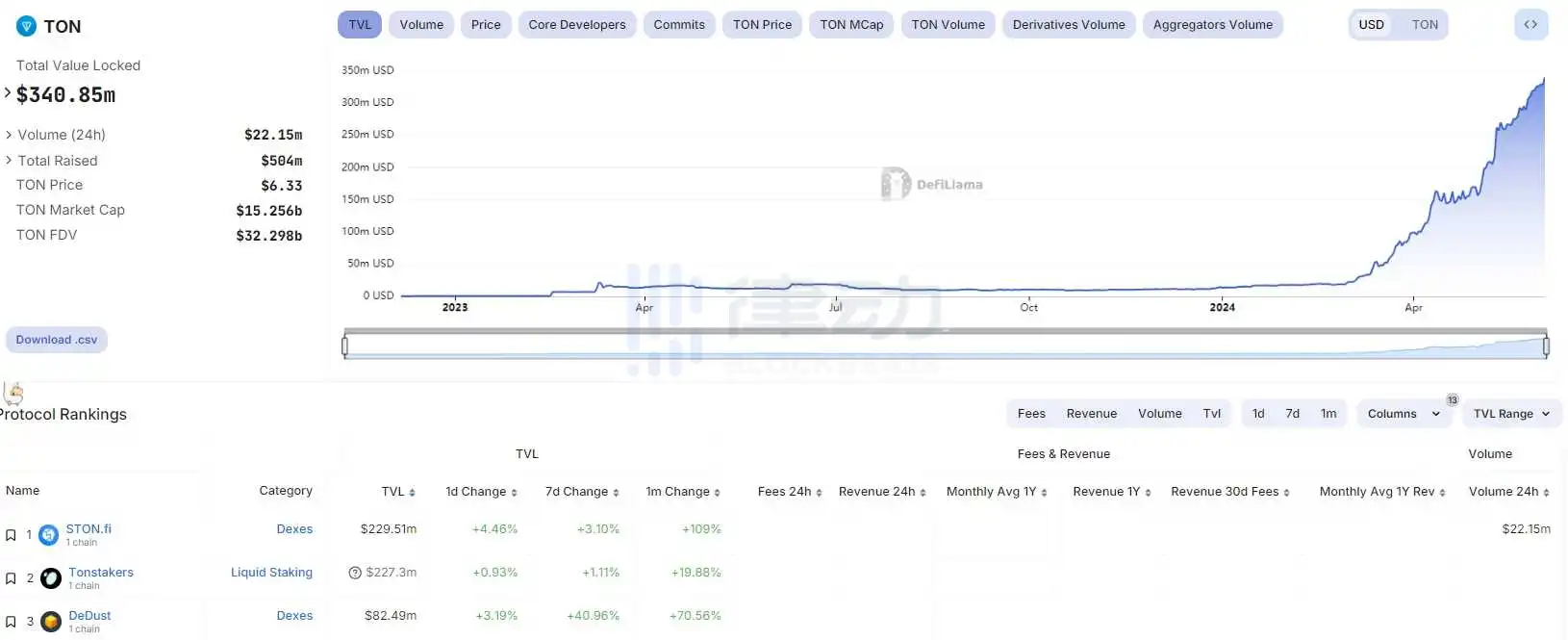Click the Tonstakers TVL question mark icon

355,573
